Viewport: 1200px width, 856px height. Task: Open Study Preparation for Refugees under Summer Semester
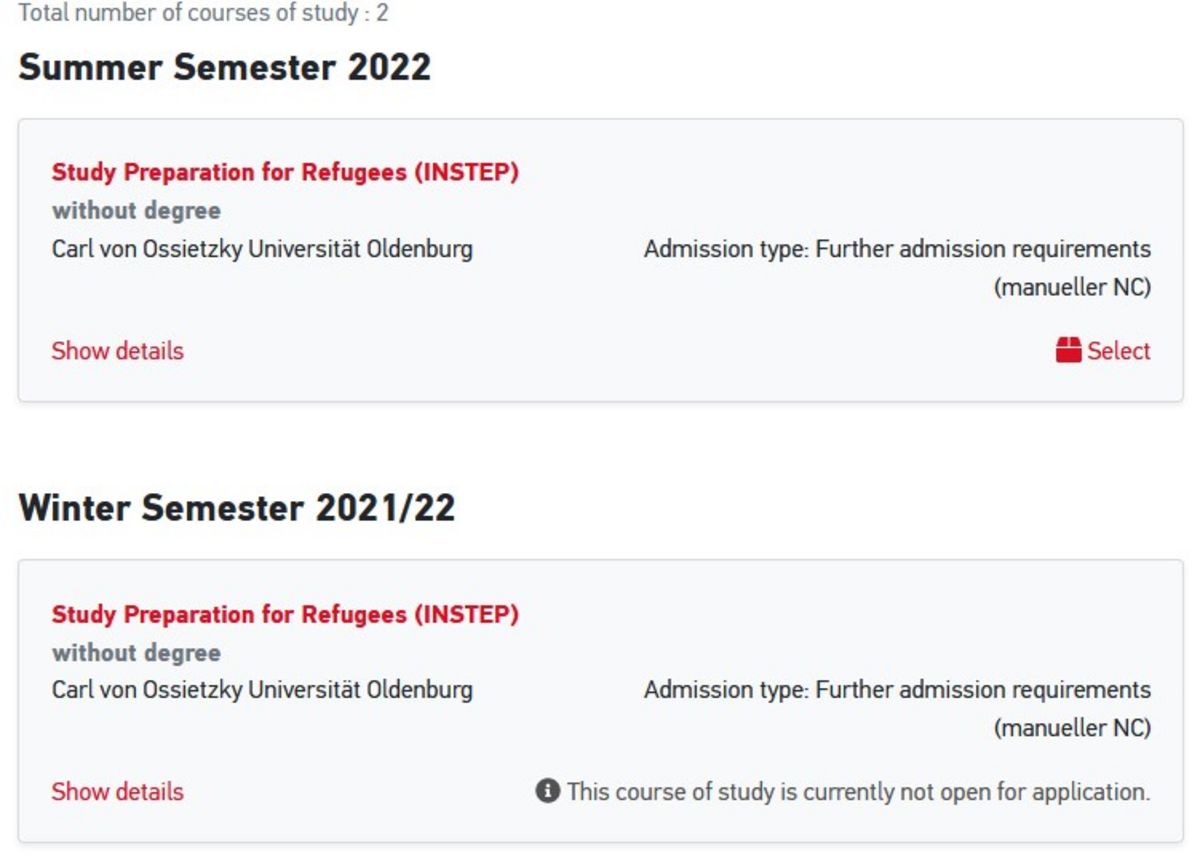click(x=286, y=172)
